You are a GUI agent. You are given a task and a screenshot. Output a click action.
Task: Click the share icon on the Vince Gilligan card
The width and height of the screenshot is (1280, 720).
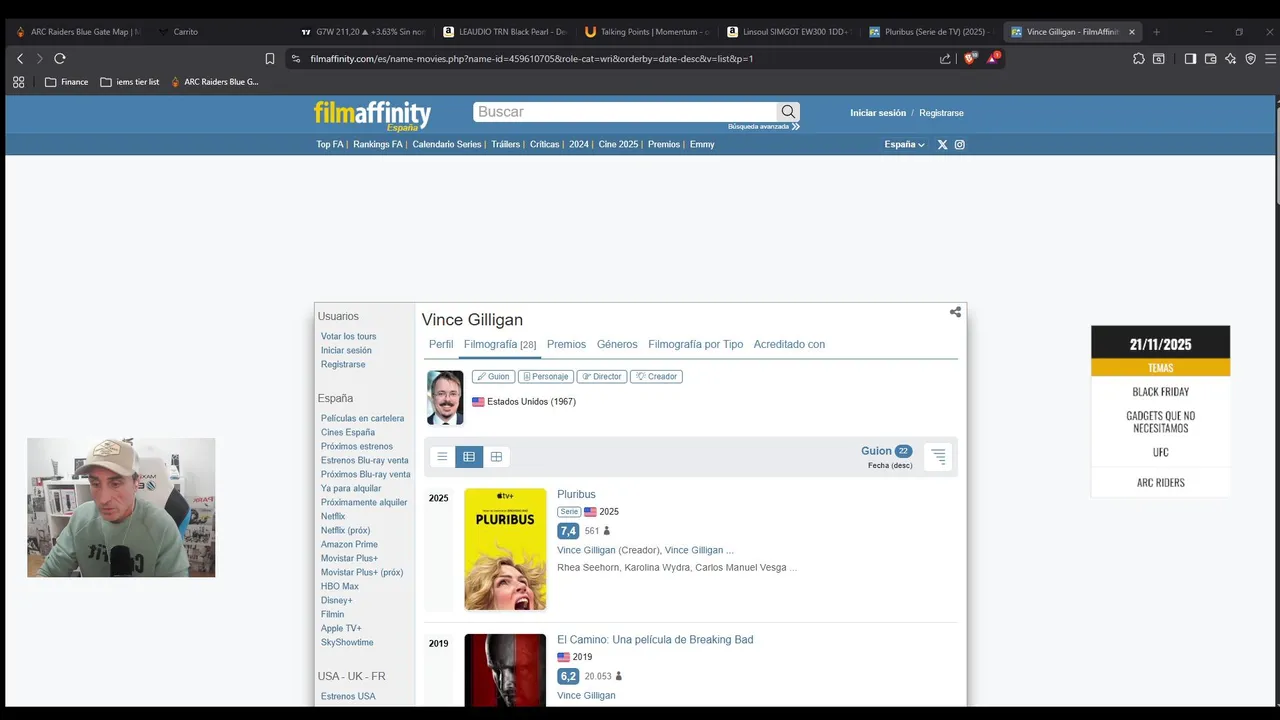(x=955, y=312)
